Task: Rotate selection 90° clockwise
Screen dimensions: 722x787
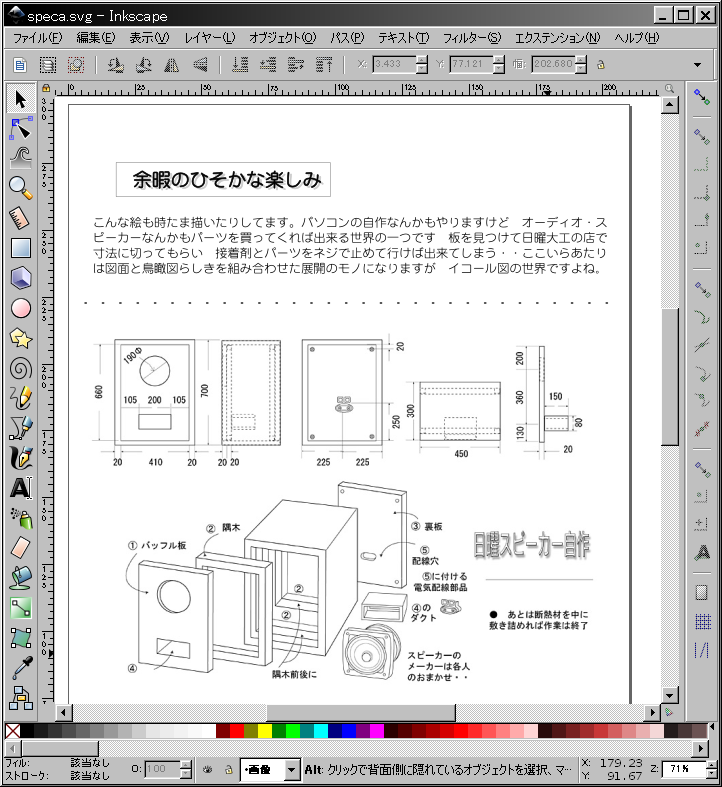Action: pos(144,65)
